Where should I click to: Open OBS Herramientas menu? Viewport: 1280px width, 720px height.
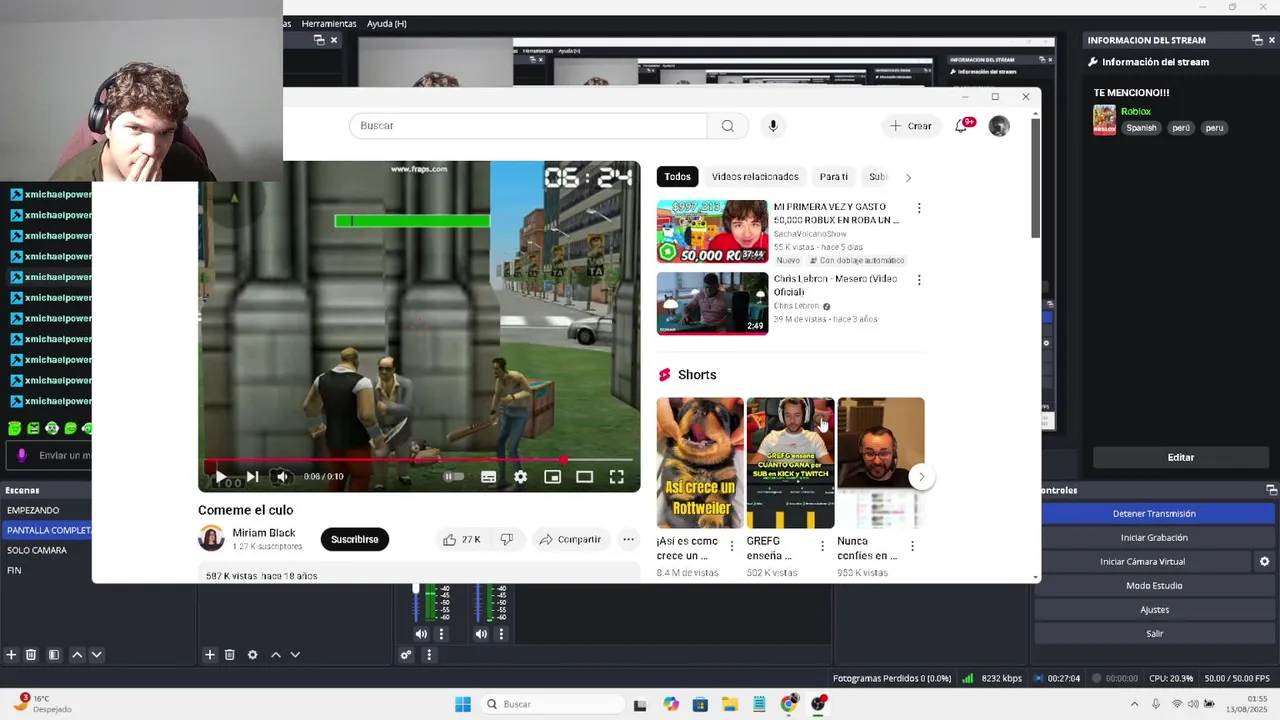(329, 24)
